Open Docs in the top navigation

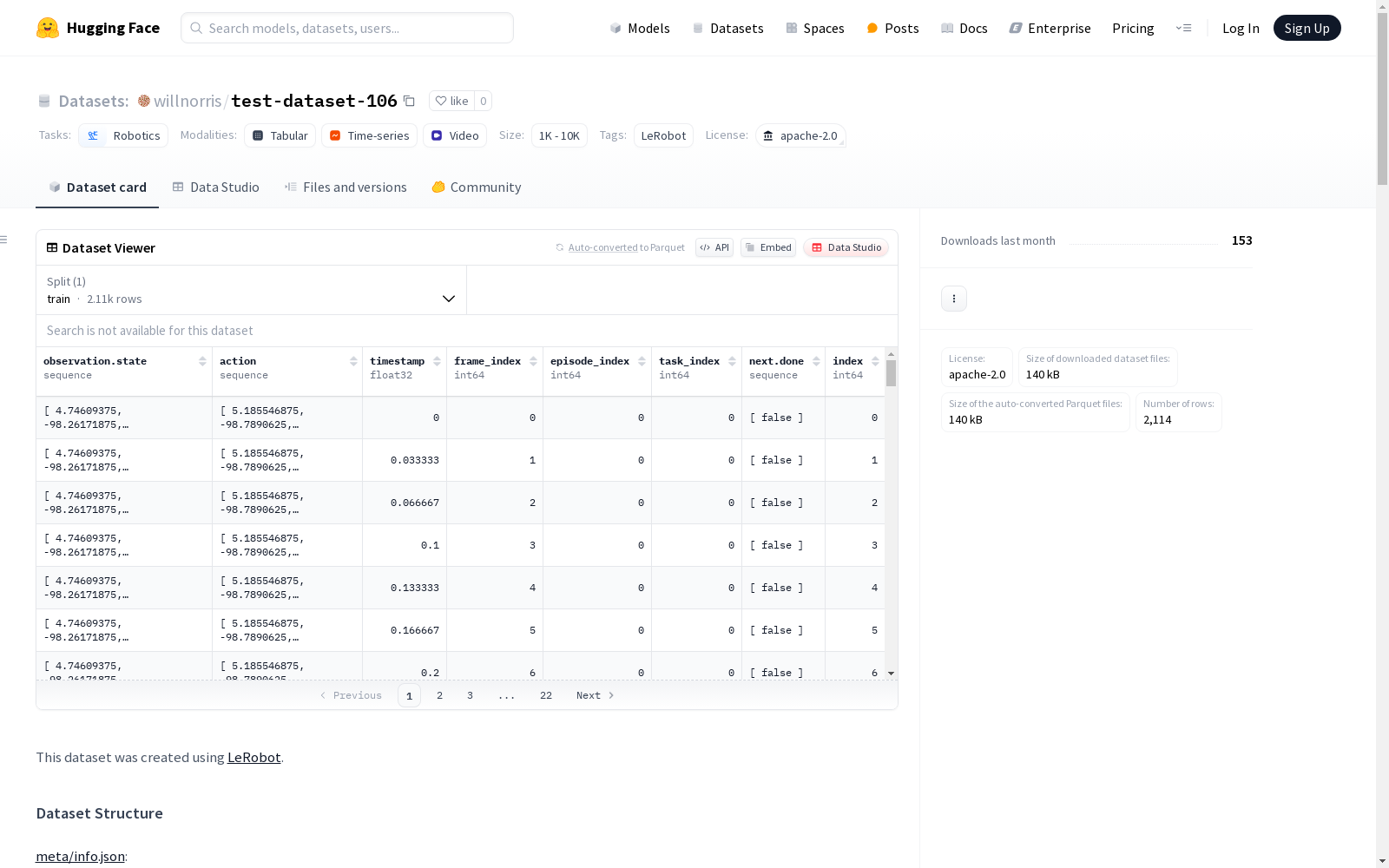tap(964, 28)
